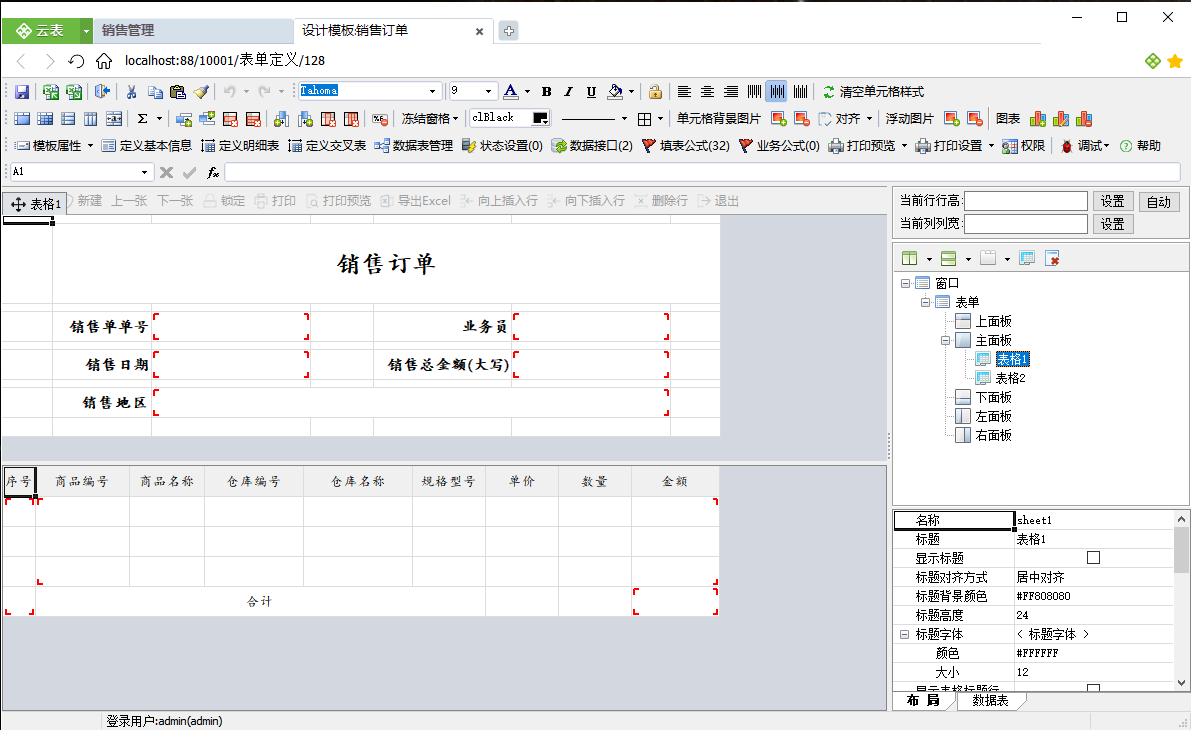Click the Paste clipboard icon
Viewport: 1191px width, 730px height.
[x=178, y=92]
